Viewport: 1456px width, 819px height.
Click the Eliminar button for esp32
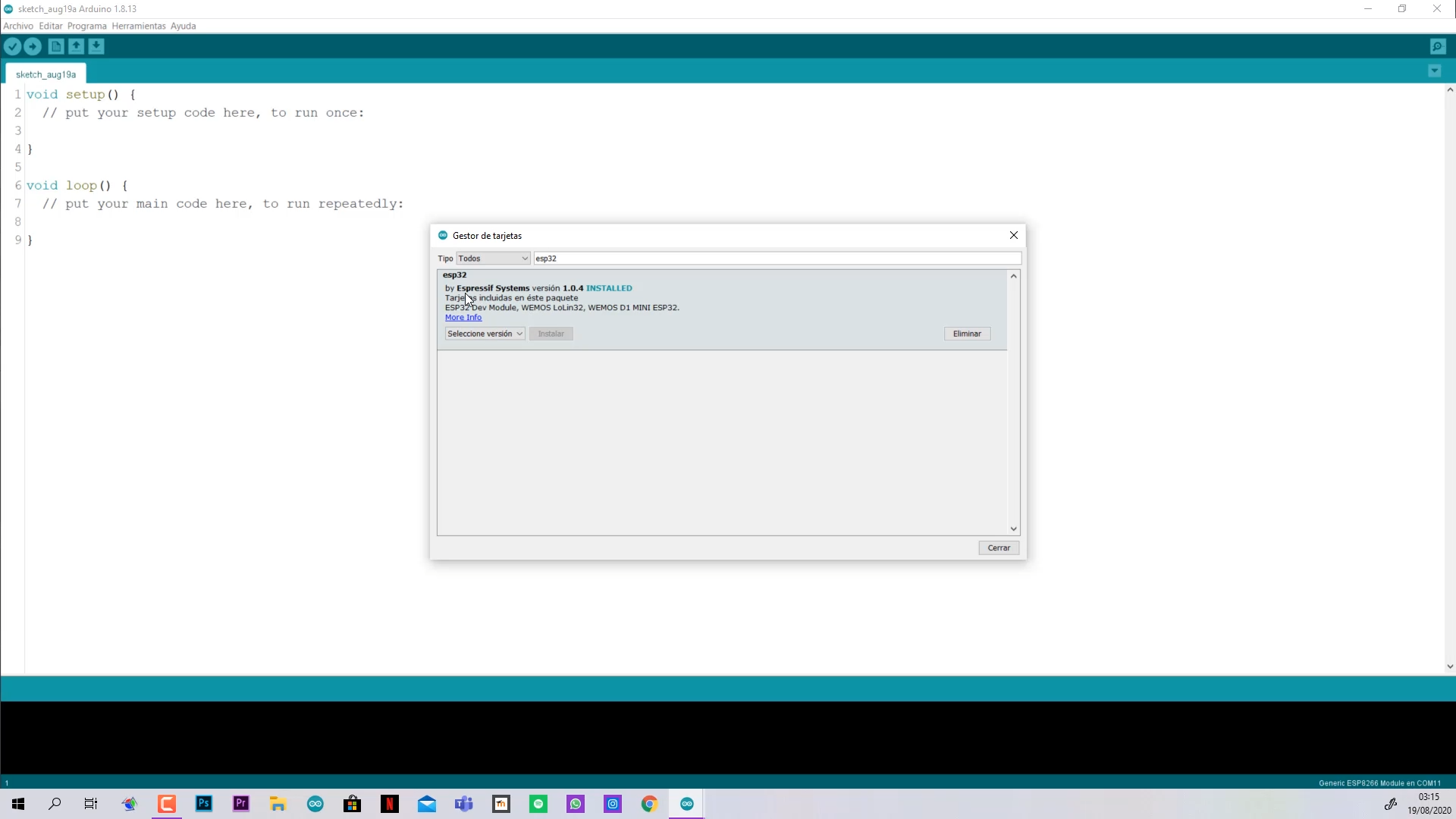pyautogui.click(x=967, y=334)
